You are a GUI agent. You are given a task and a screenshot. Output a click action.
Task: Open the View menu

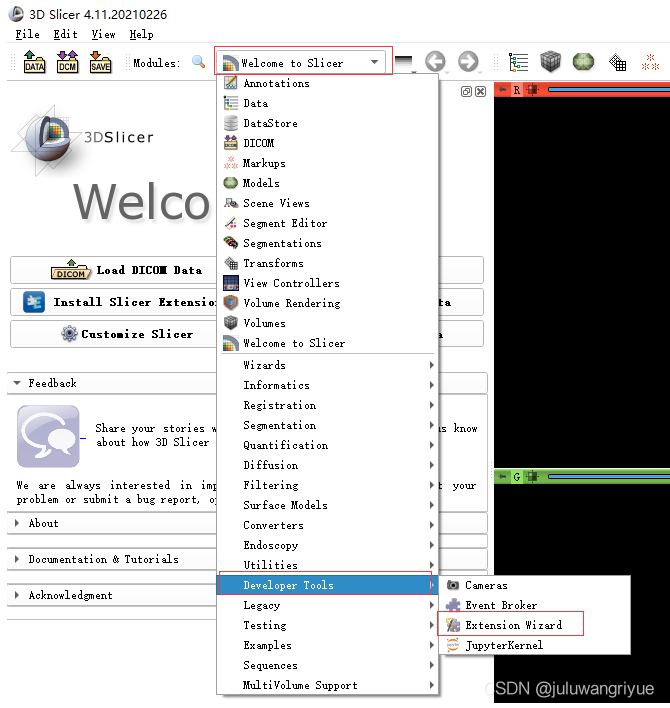click(103, 34)
